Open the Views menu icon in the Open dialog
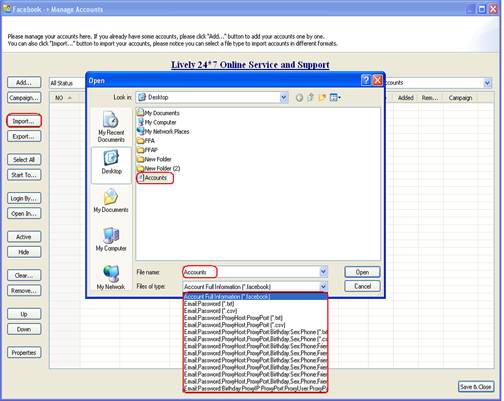 coord(335,97)
